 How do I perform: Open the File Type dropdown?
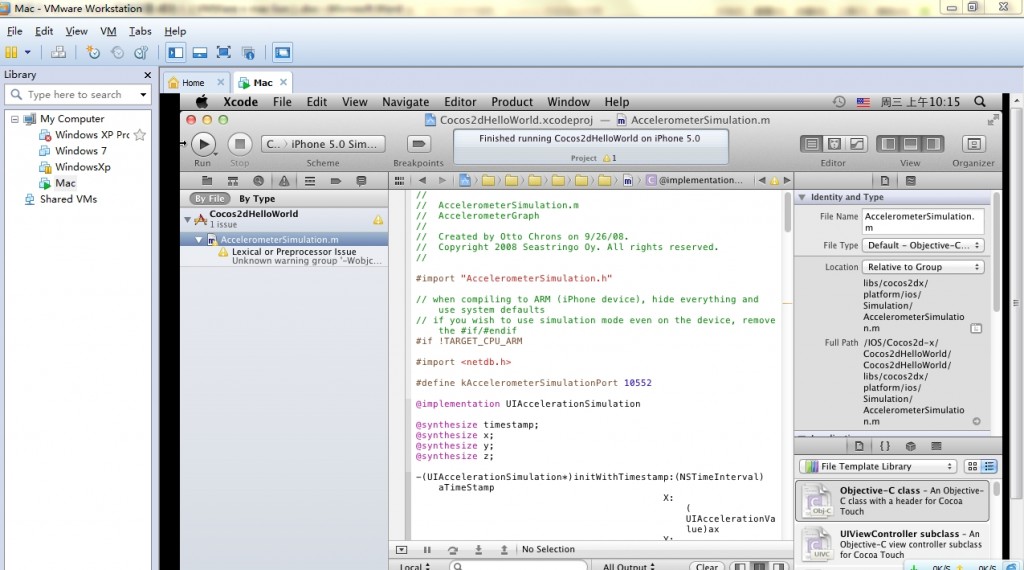tap(923, 245)
